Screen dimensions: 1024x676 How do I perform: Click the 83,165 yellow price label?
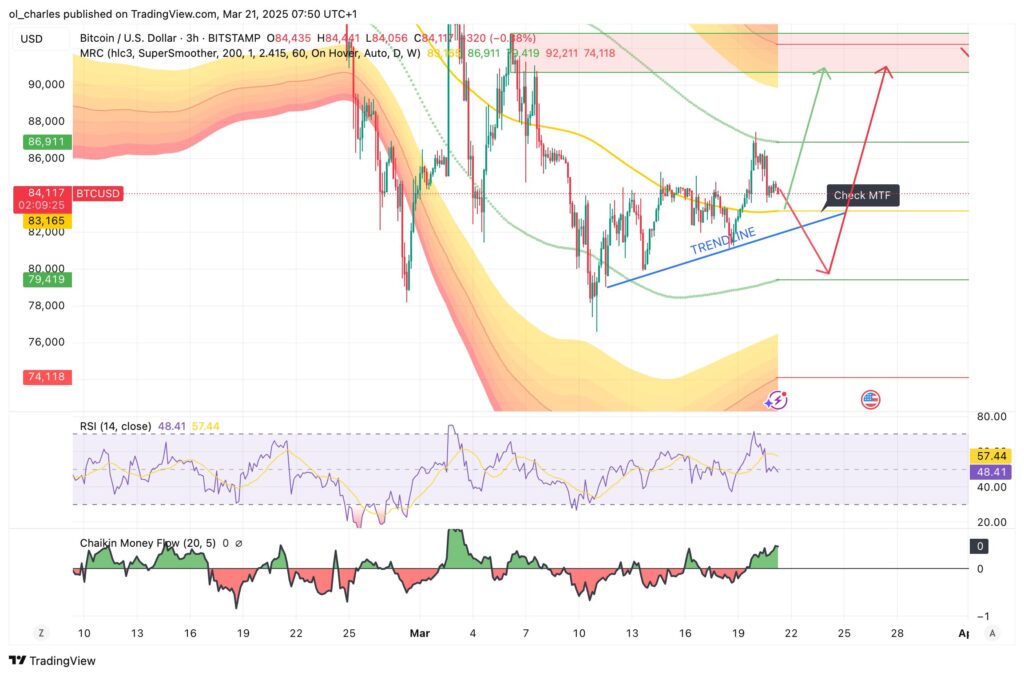44,222
